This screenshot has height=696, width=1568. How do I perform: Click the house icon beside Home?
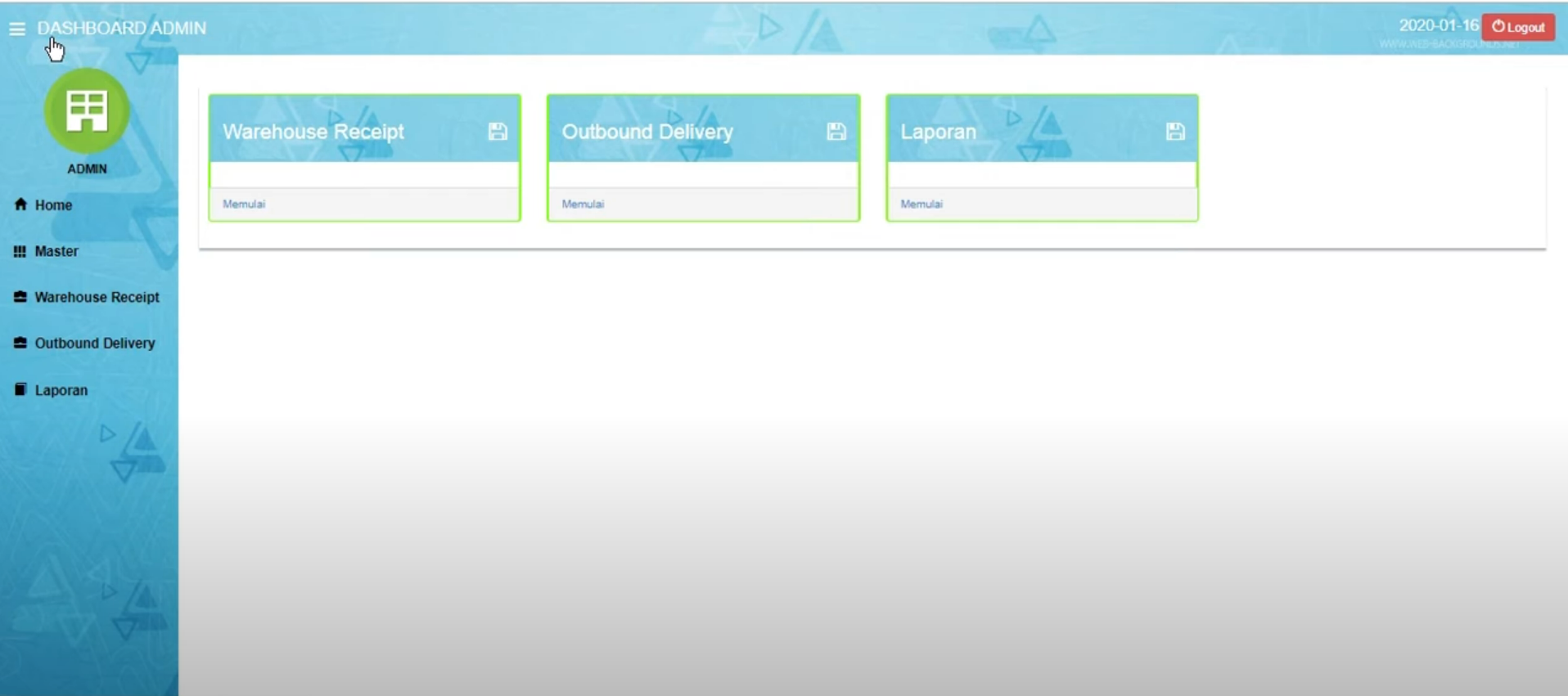20,204
